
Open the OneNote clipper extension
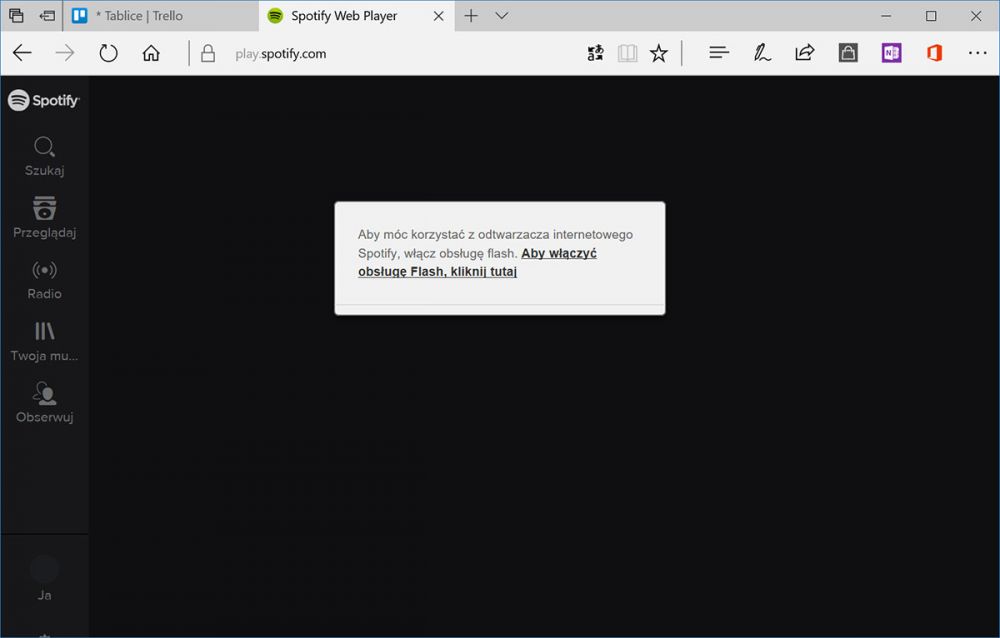coord(892,53)
